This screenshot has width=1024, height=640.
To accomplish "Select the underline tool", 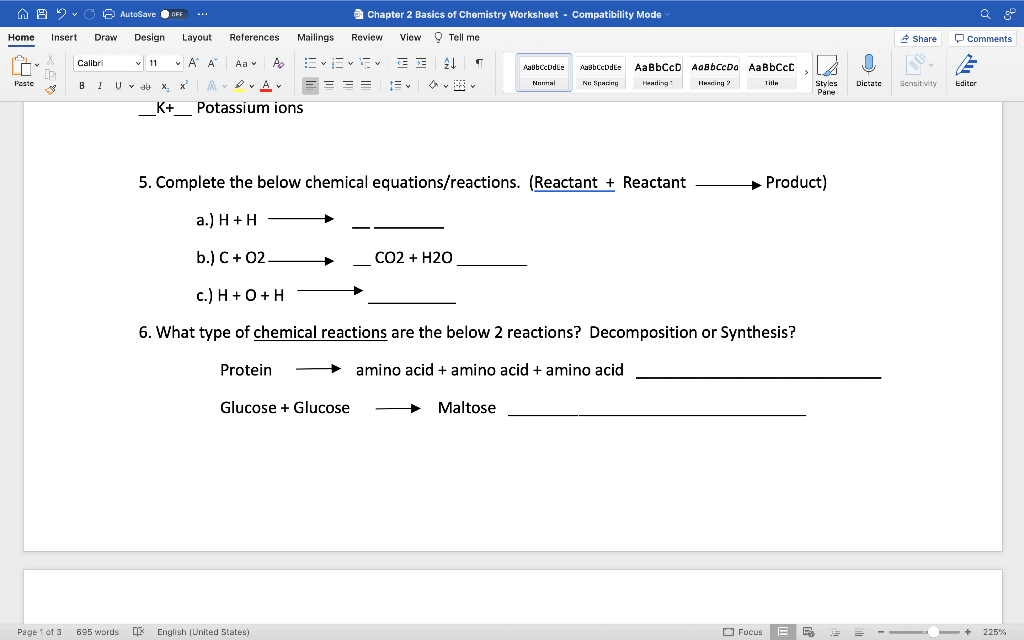I will coord(118,86).
